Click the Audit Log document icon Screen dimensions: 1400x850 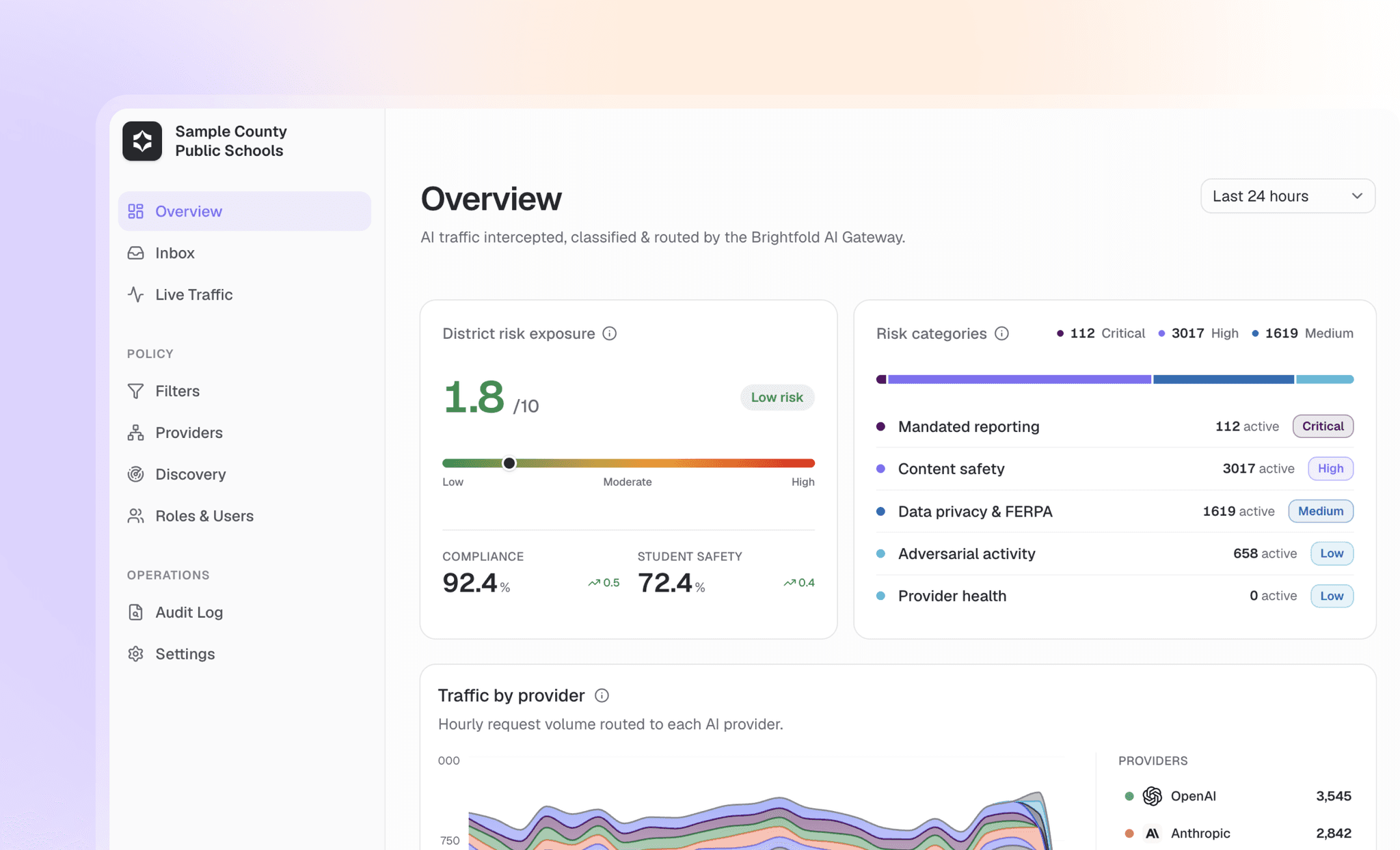point(135,612)
